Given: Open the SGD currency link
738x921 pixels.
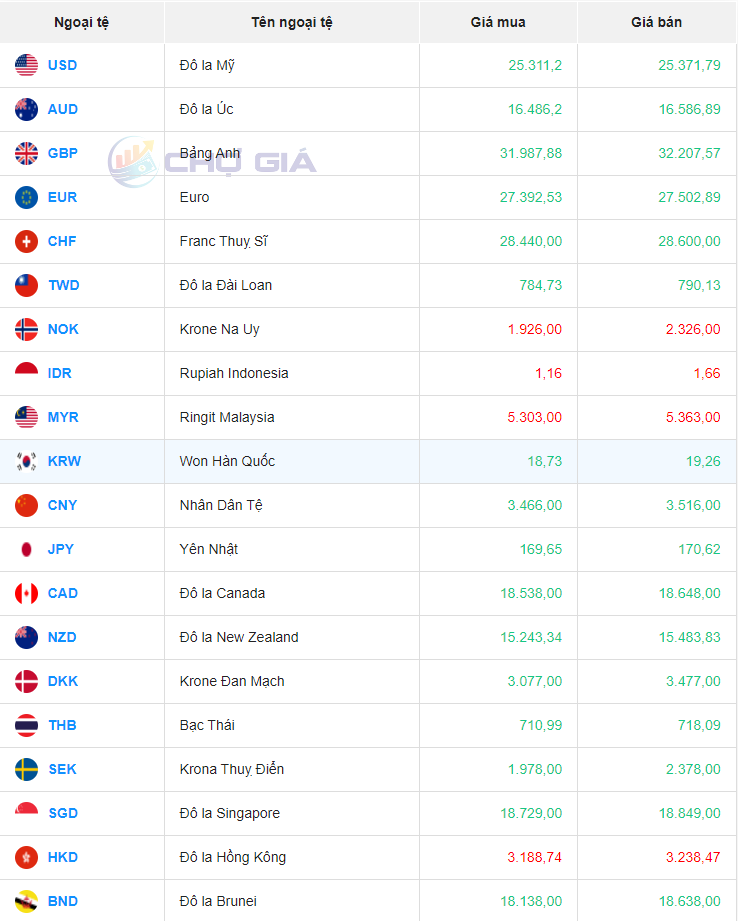Looking at the screenshot, I should coord(63,814).
